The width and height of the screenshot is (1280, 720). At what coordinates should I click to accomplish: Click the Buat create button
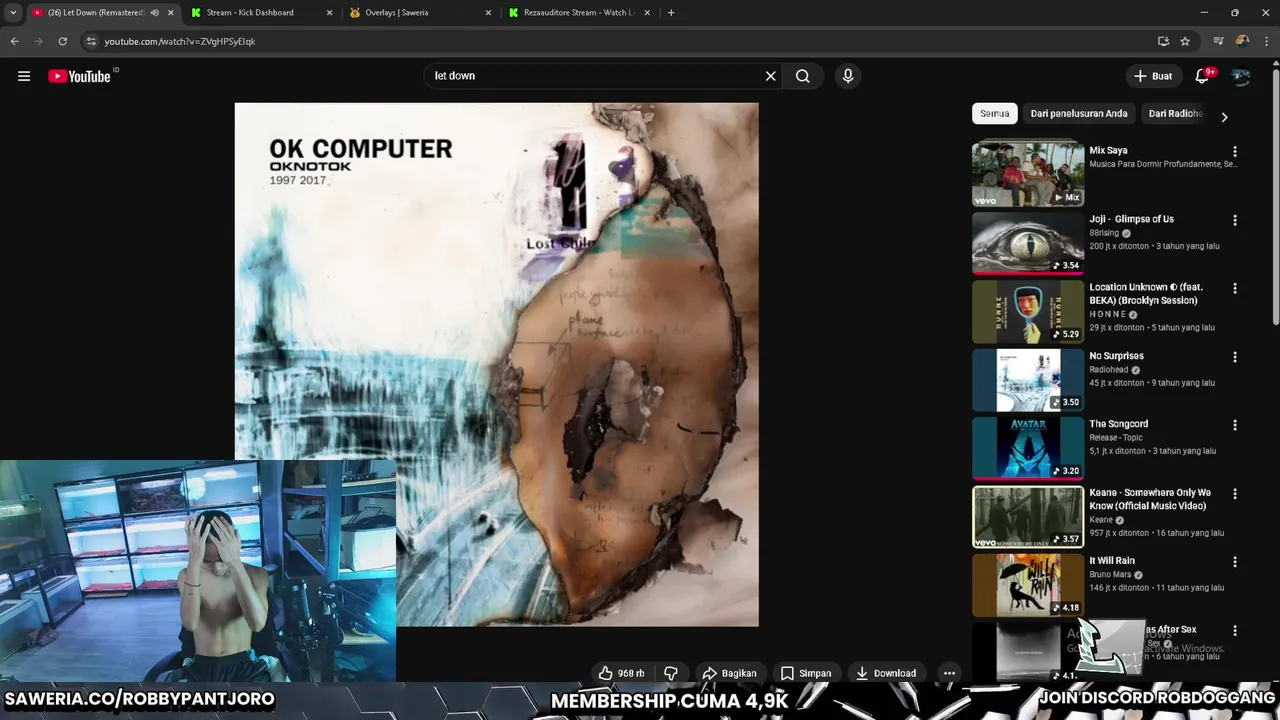coord(1153,76)
